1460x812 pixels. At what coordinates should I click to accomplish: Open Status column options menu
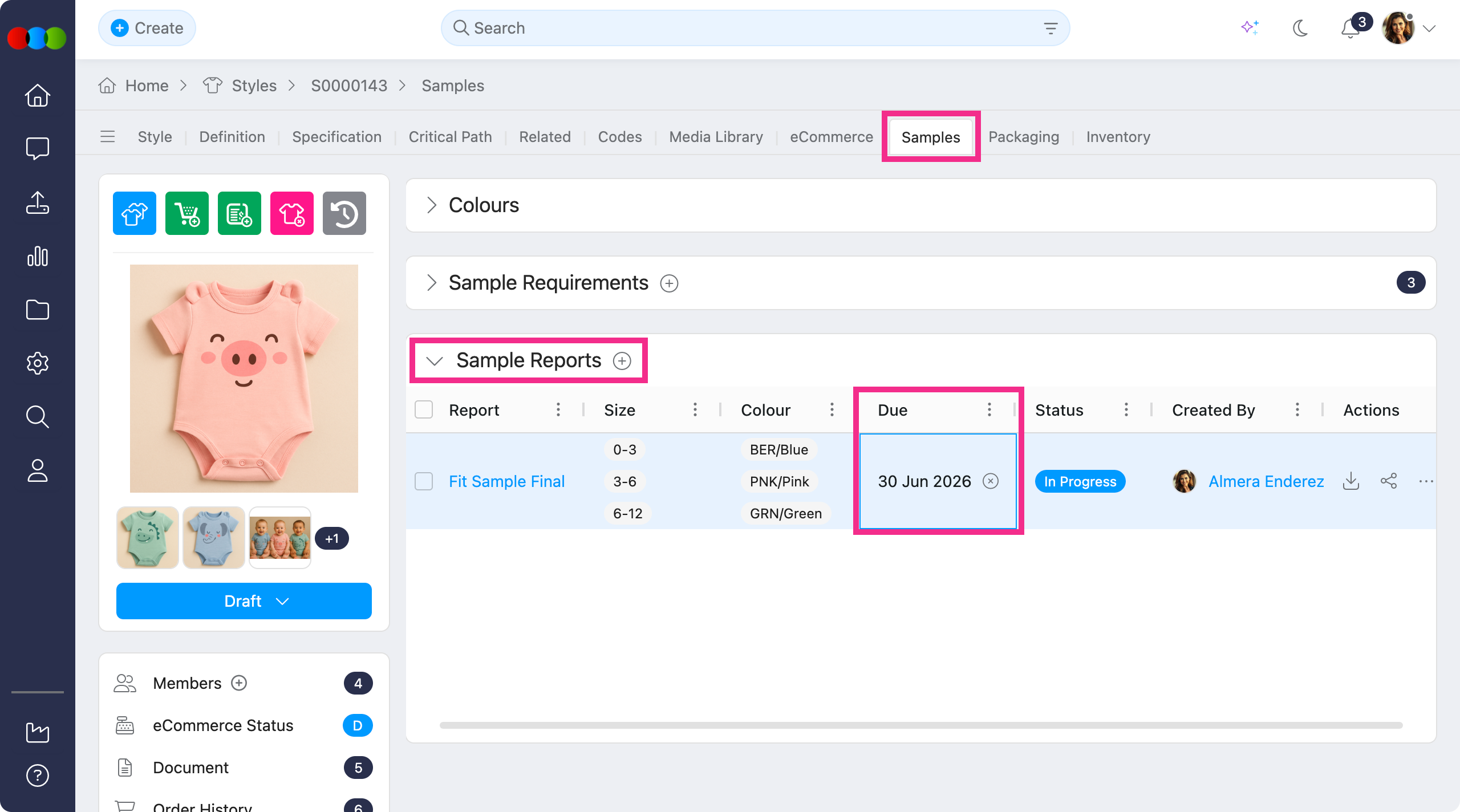point(1126,409)
